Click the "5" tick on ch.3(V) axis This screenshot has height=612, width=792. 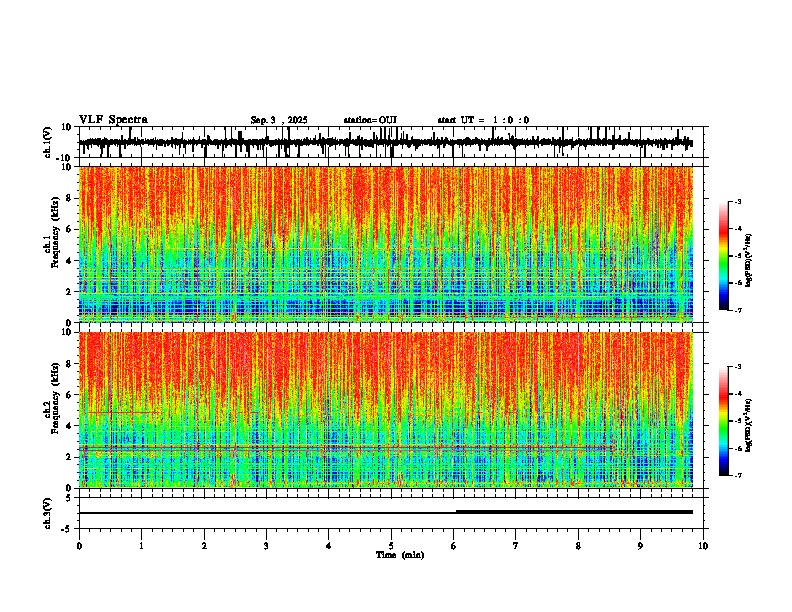(69, 498)
